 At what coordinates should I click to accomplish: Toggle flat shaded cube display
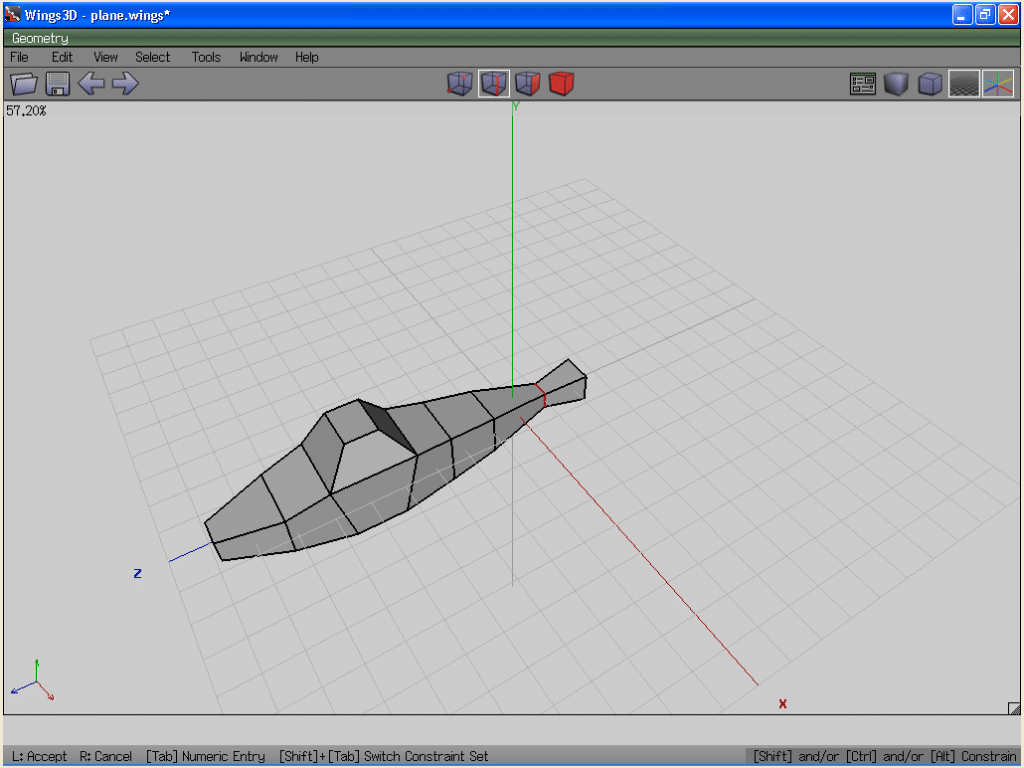[x=896, y=84]
